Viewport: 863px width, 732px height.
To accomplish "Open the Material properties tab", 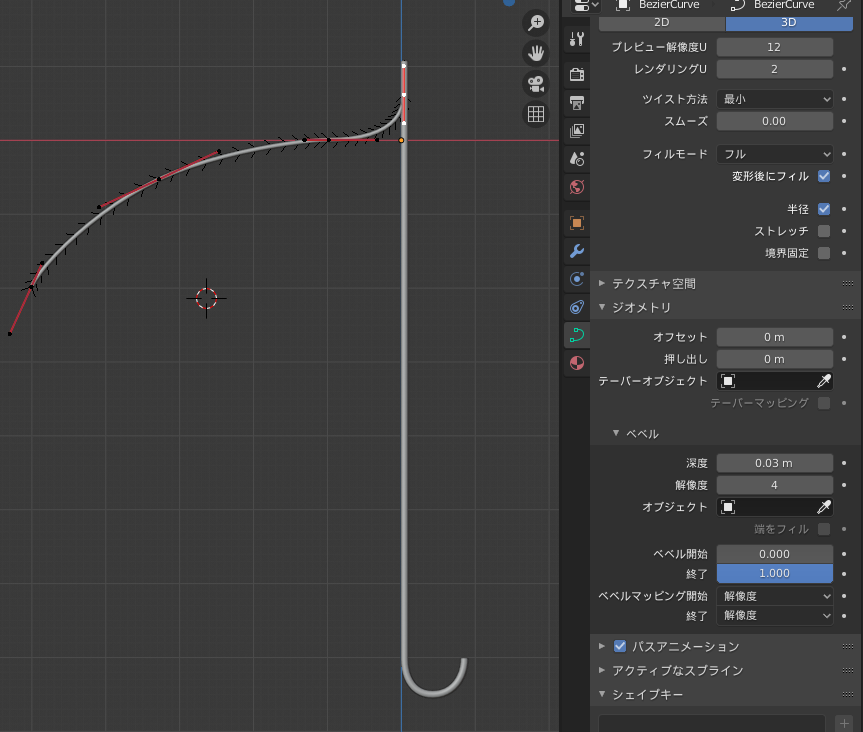I will coord(577,363).
